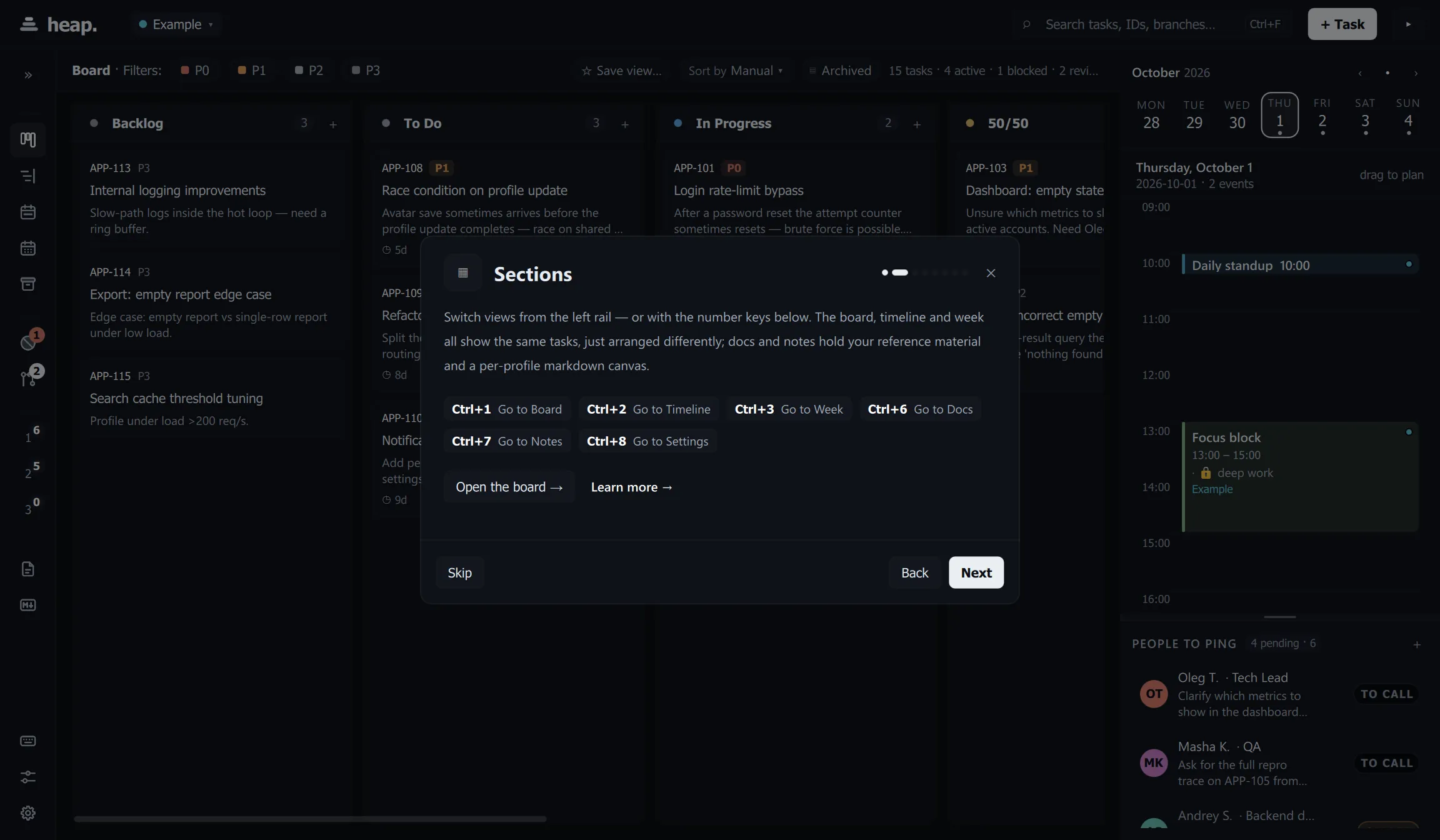Screen dimensions: 1440x840
Task: Toggle the Archived tasks view
Action: (x=839, y=71)
